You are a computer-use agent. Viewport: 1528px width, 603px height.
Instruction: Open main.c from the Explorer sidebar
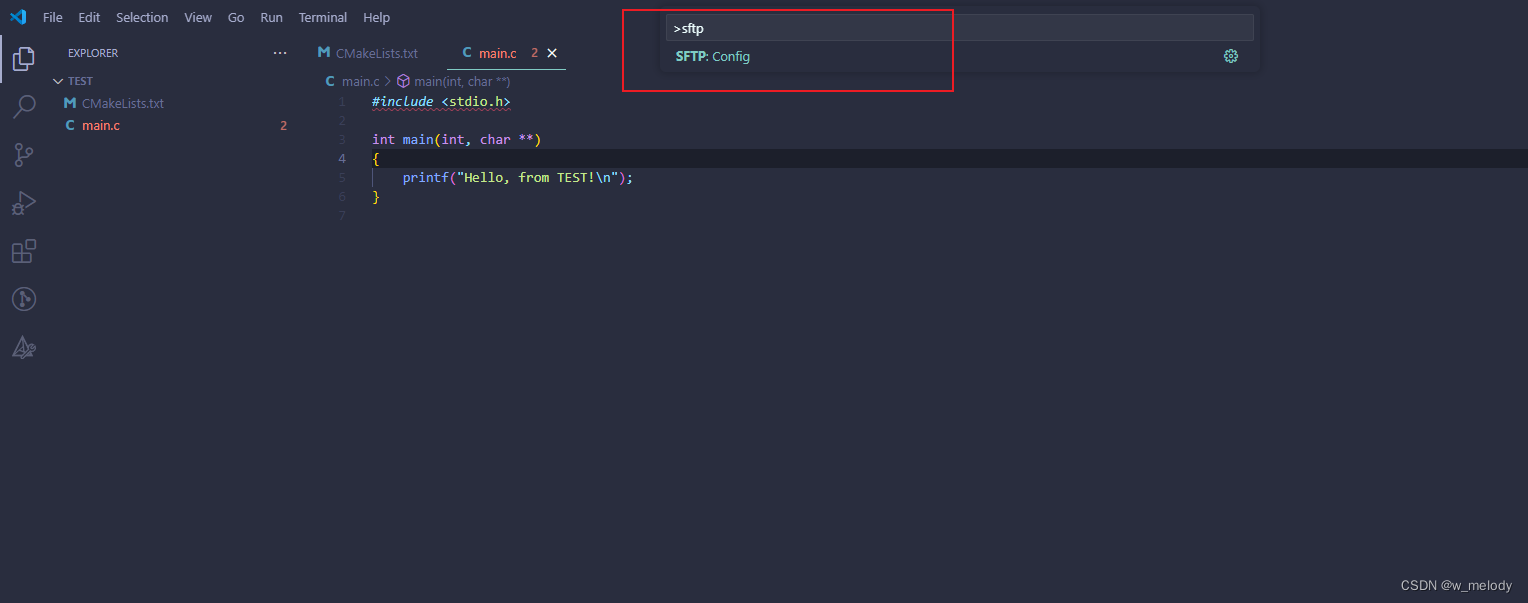click(100, 124)
